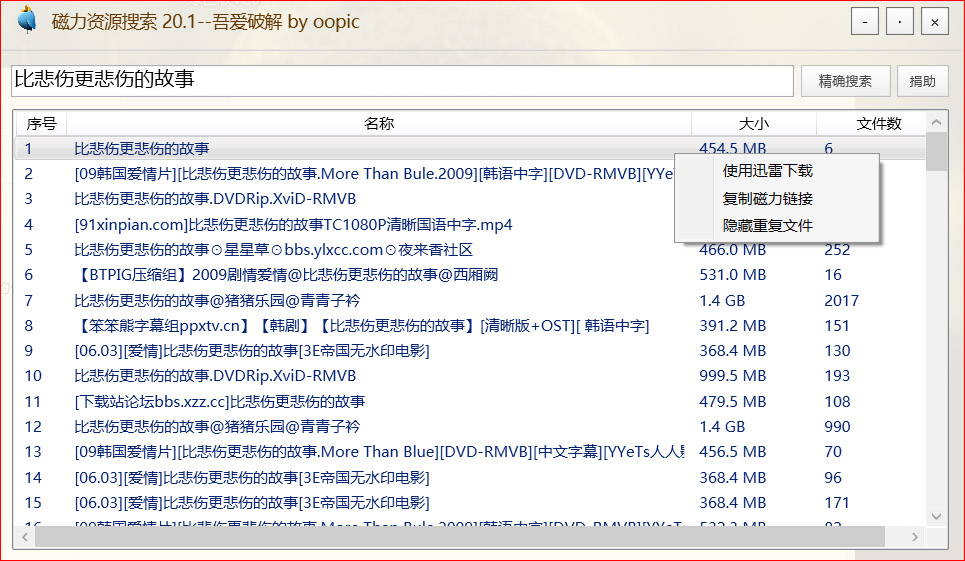Select 复制磁力链接 in context menu
Viewport: 965px width, 561px height.
pyautogui.click(x=767, y=198)
